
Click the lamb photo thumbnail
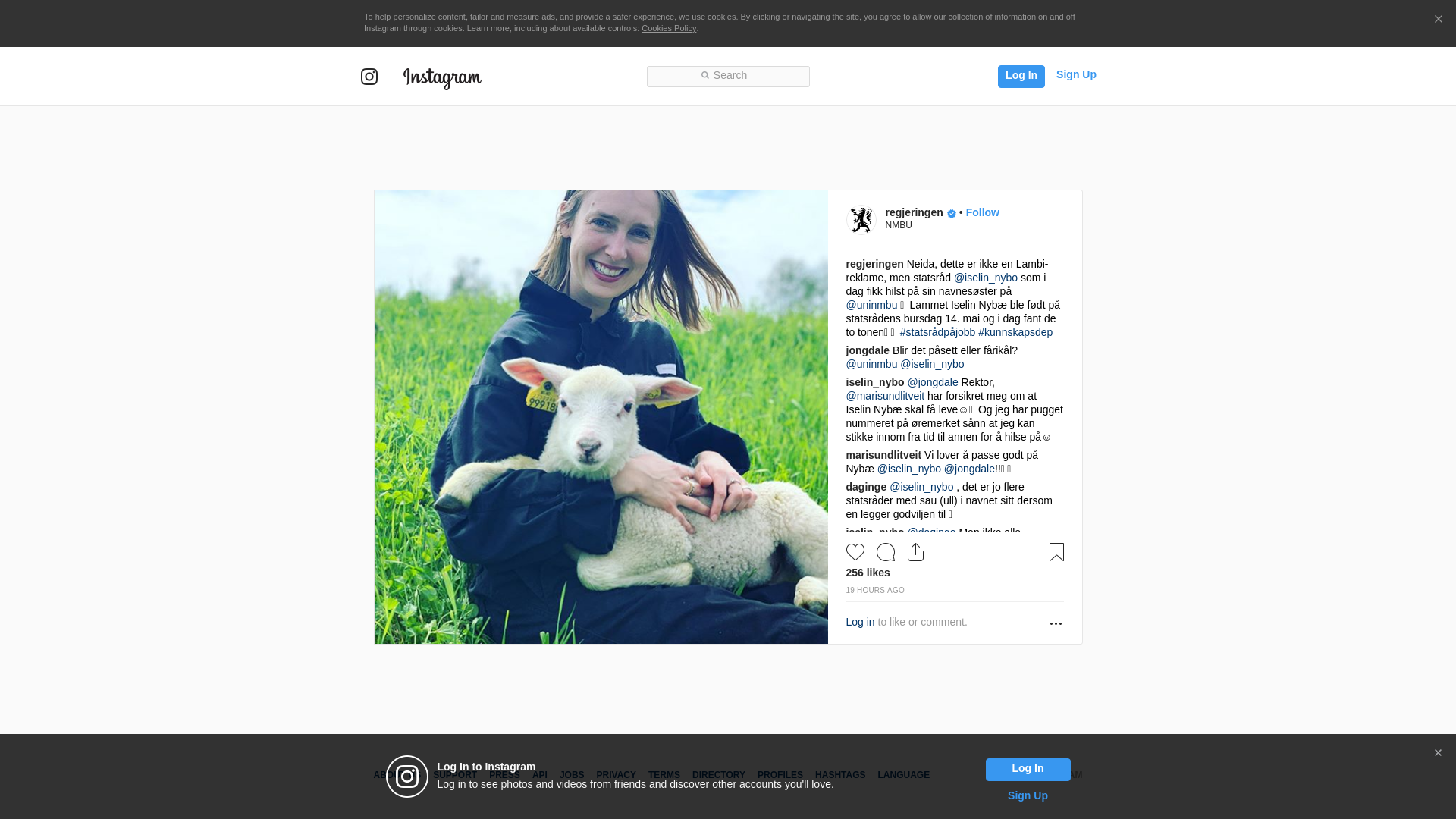coord(601,417)
